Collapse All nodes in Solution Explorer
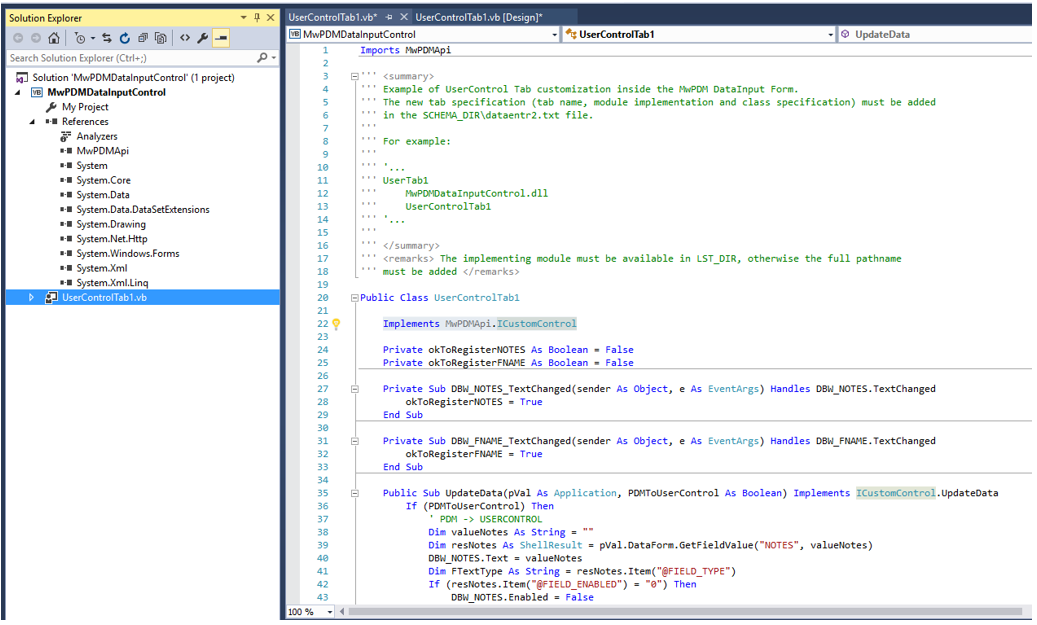 [x=142, y=38]
